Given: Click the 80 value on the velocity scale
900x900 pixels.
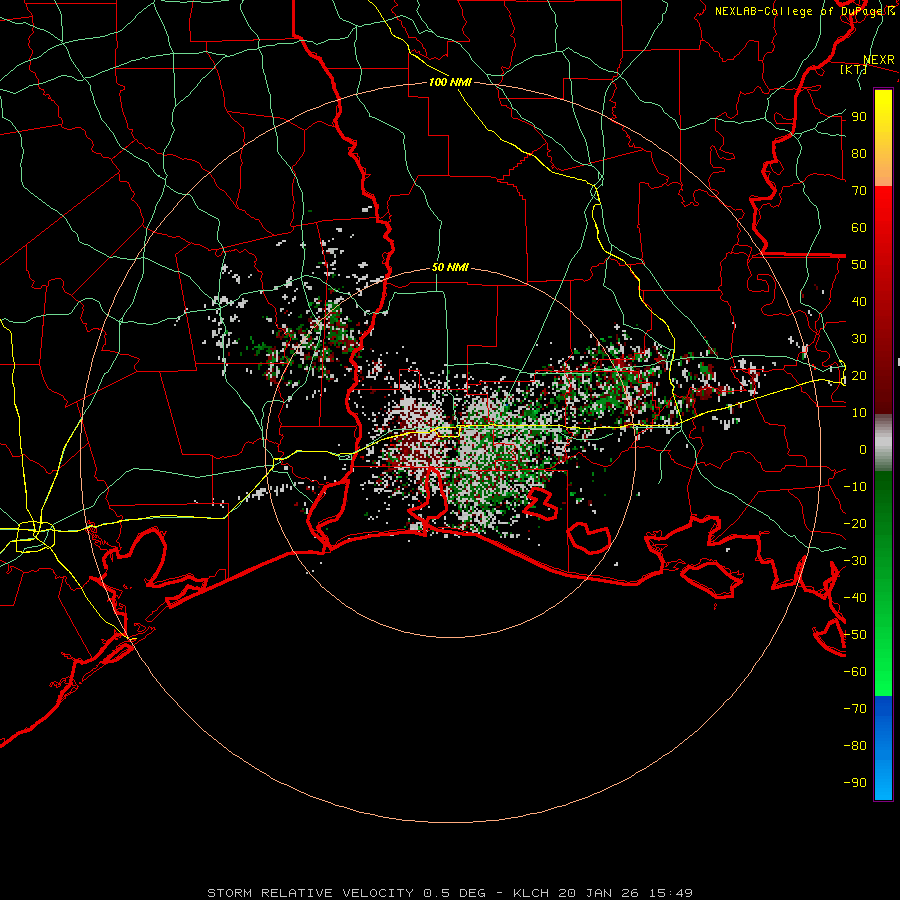Looking at the screenshot, I should coord(859,153).
